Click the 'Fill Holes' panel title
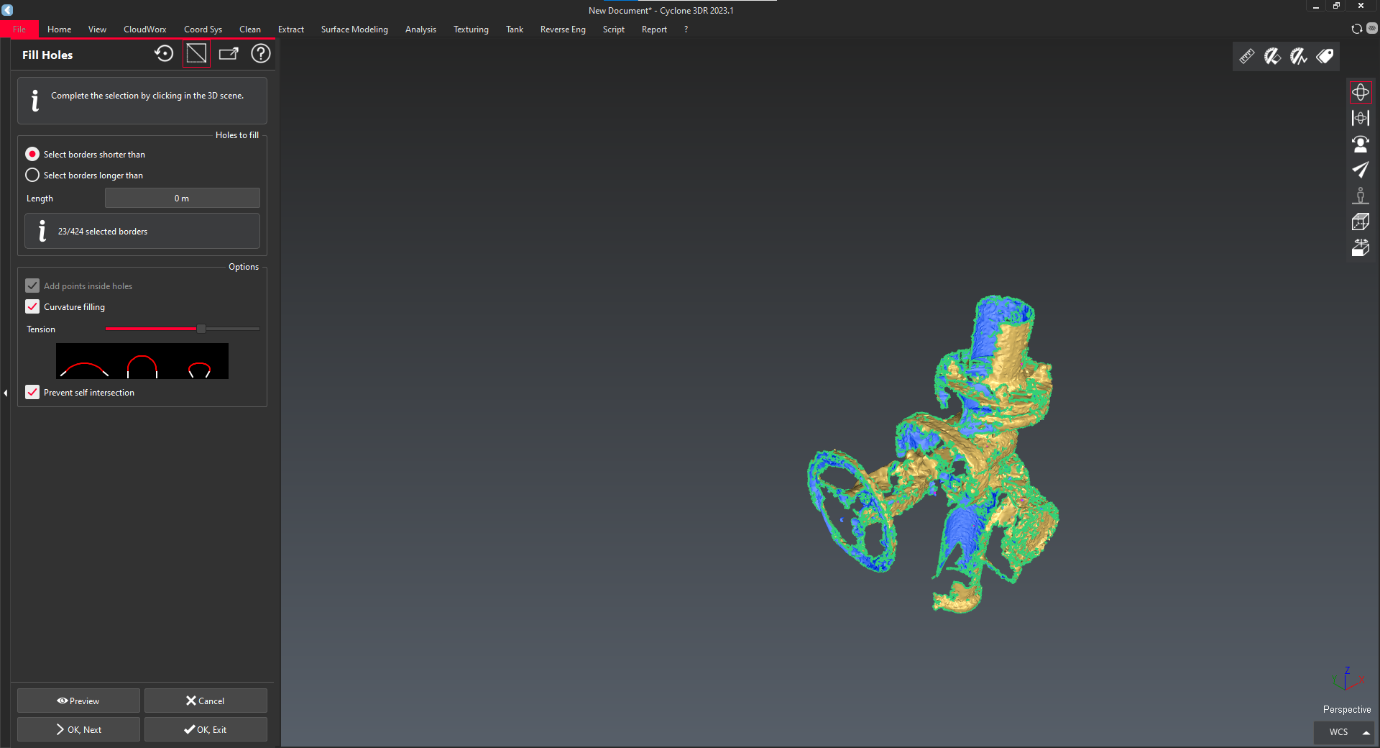 click(x=47, y=55)
